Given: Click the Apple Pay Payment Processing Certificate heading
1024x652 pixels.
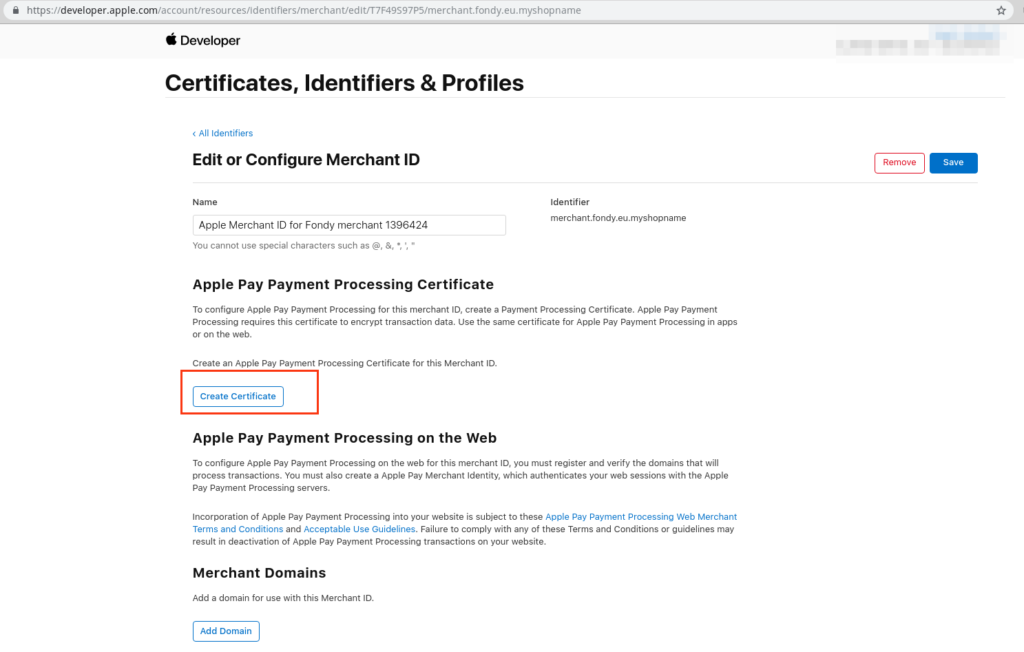Looking at the screenshot, I should [x=343, y=285].
